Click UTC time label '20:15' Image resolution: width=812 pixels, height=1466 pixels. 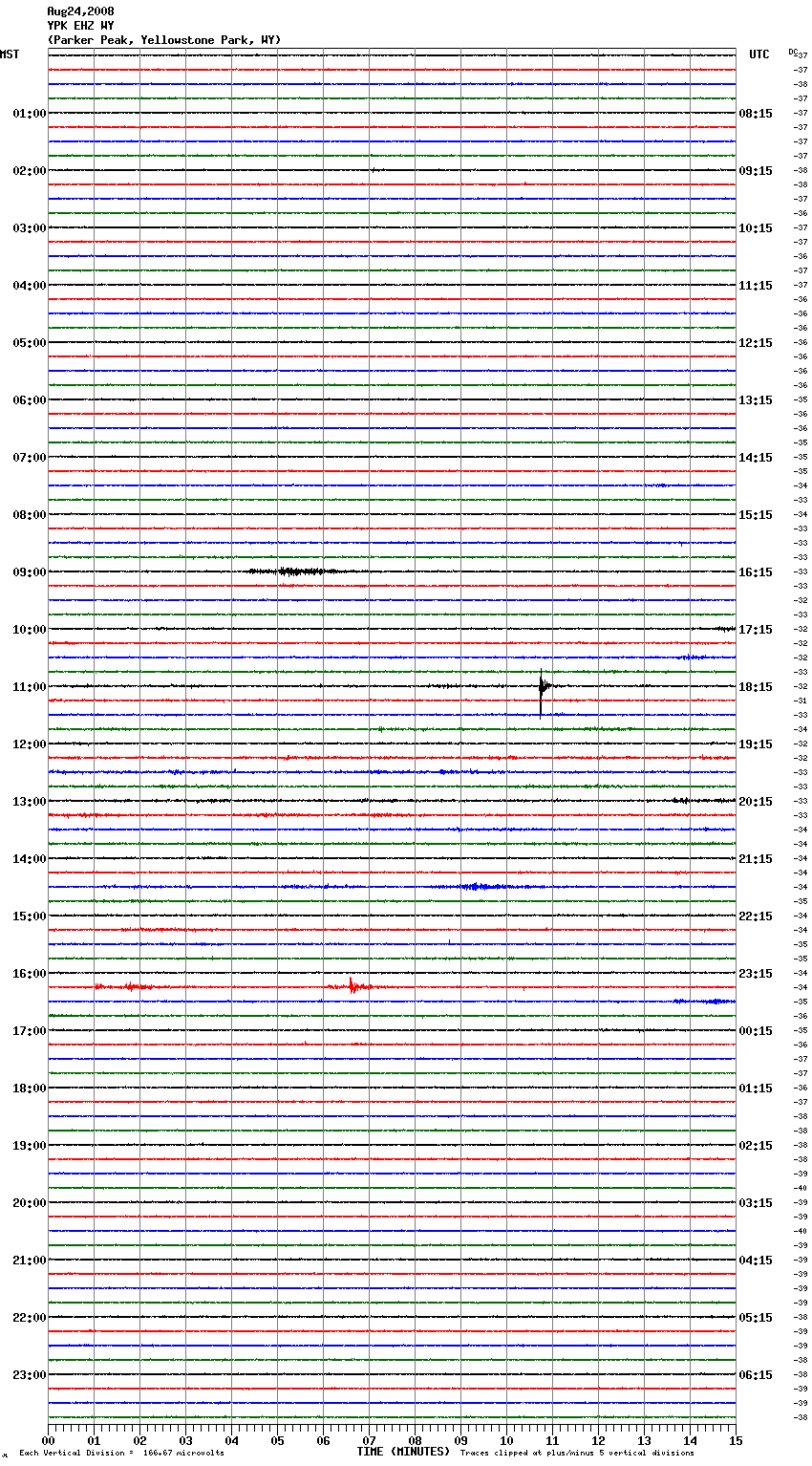click(756, 802)
